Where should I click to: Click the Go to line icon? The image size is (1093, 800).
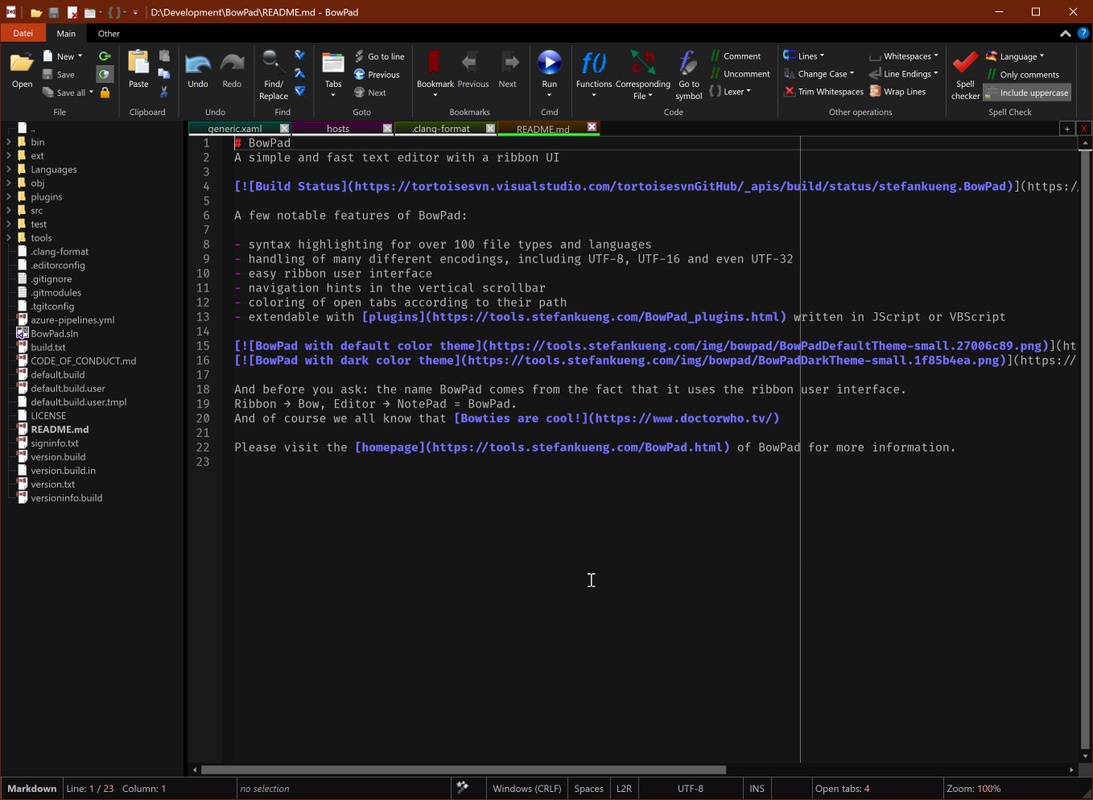pyautogui.click(x=360, y=57)
